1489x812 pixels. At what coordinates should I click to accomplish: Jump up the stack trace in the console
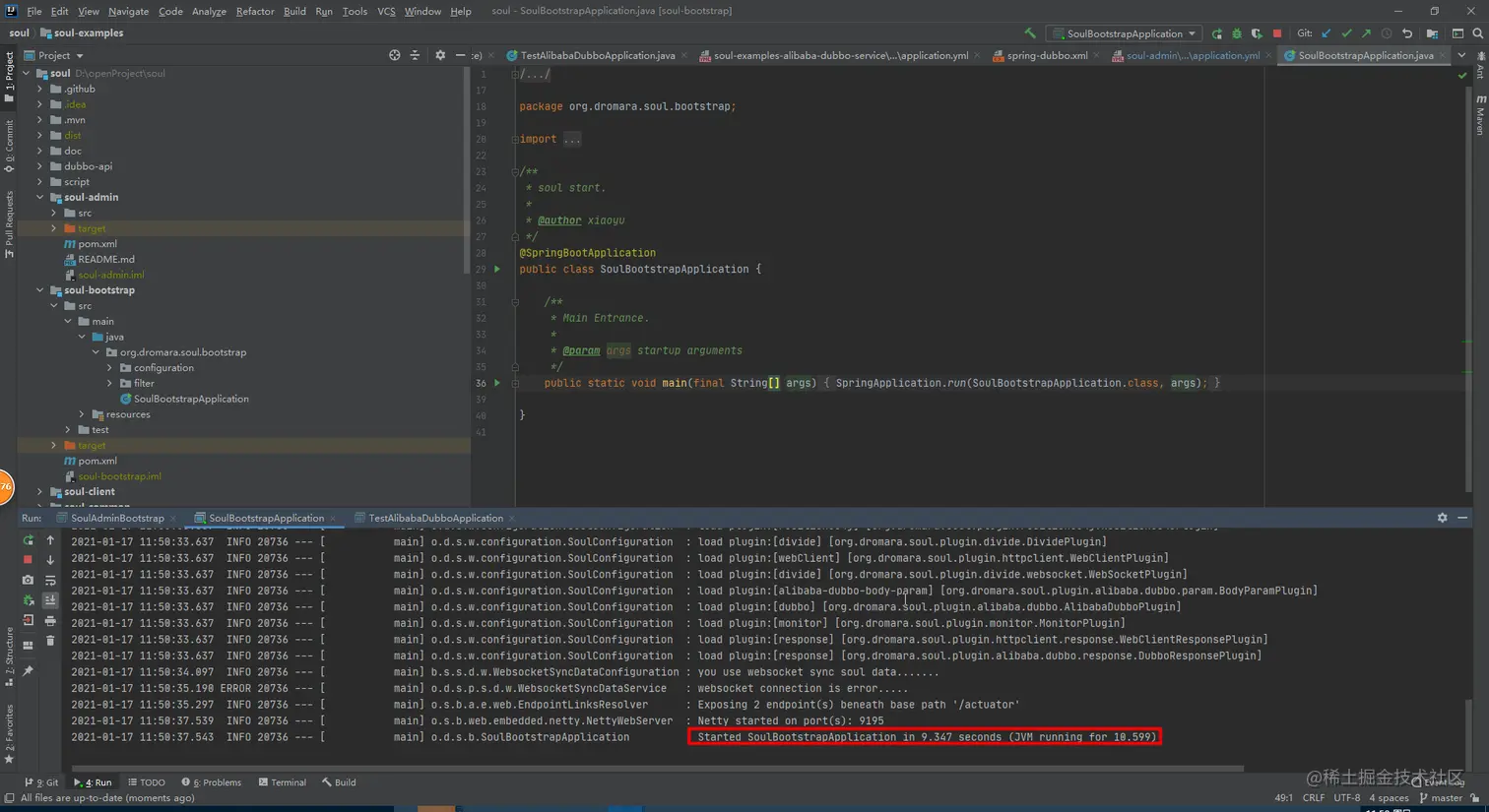coord(50,539)
